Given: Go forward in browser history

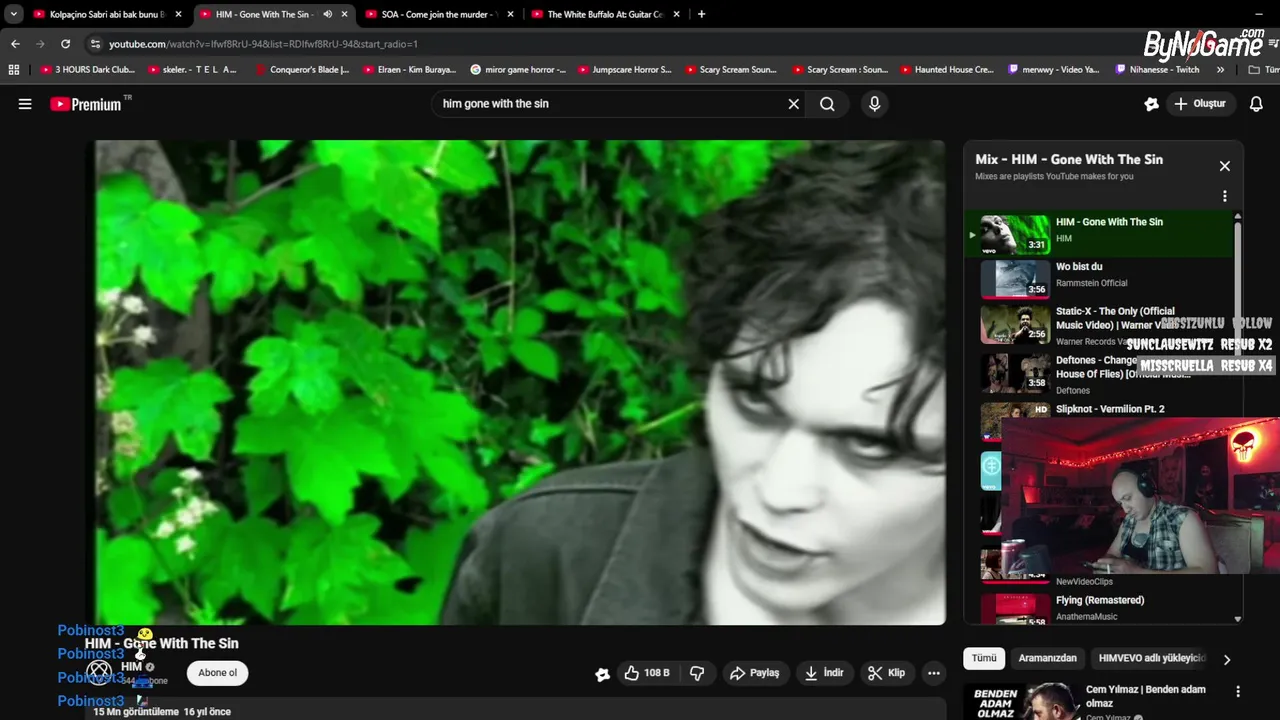Looking at the screenshot, I should pyautogui.click(x=40, y=44).
